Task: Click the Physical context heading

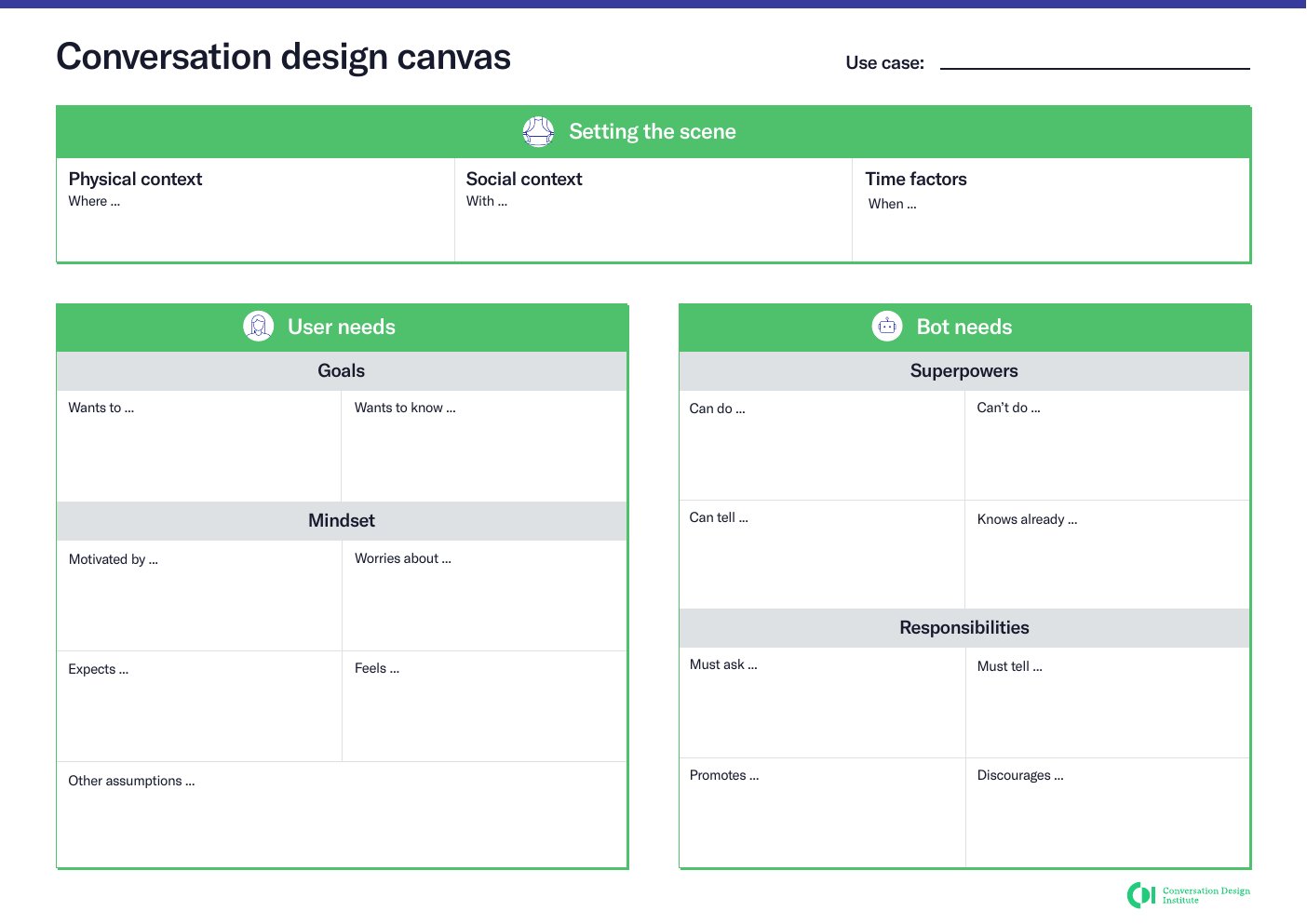Action: 135,179
